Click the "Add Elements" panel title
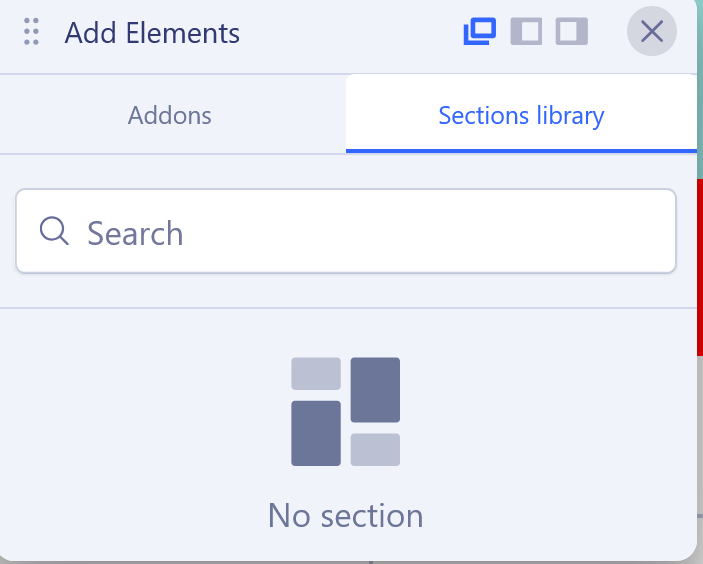 [152, 33]
